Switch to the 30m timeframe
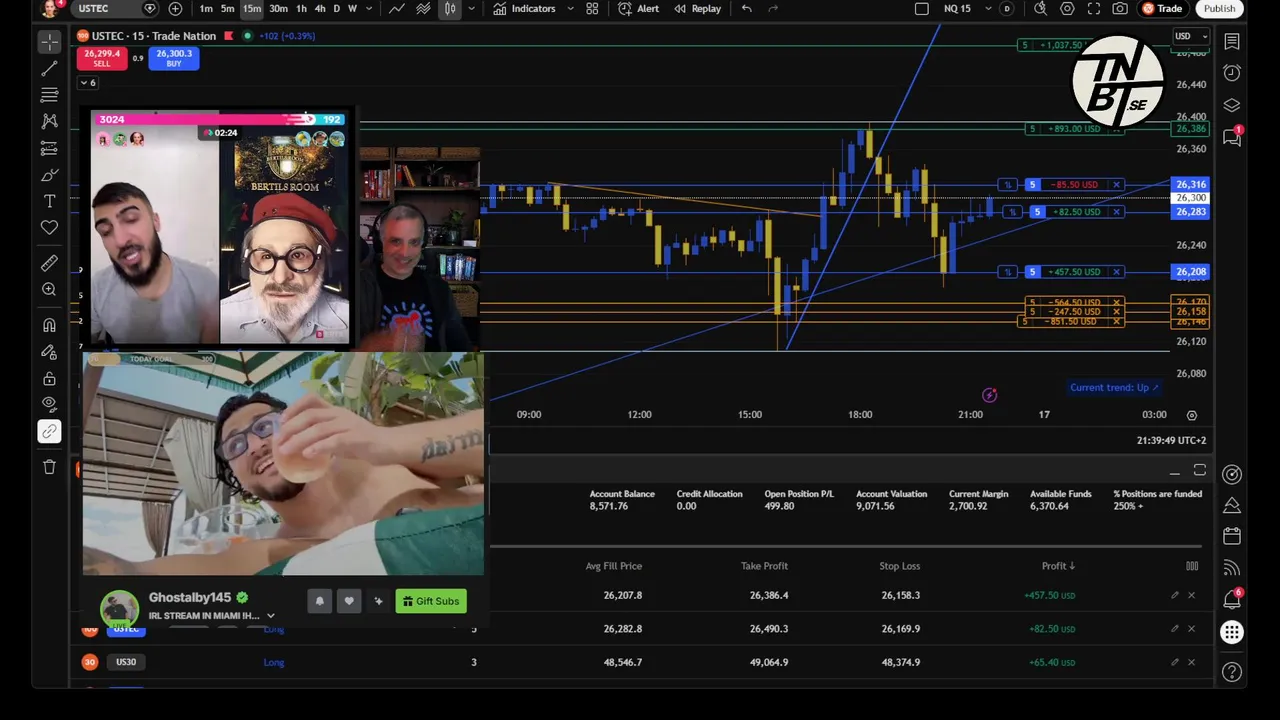This screenshot has height=720, width=1280. (279, 9)
